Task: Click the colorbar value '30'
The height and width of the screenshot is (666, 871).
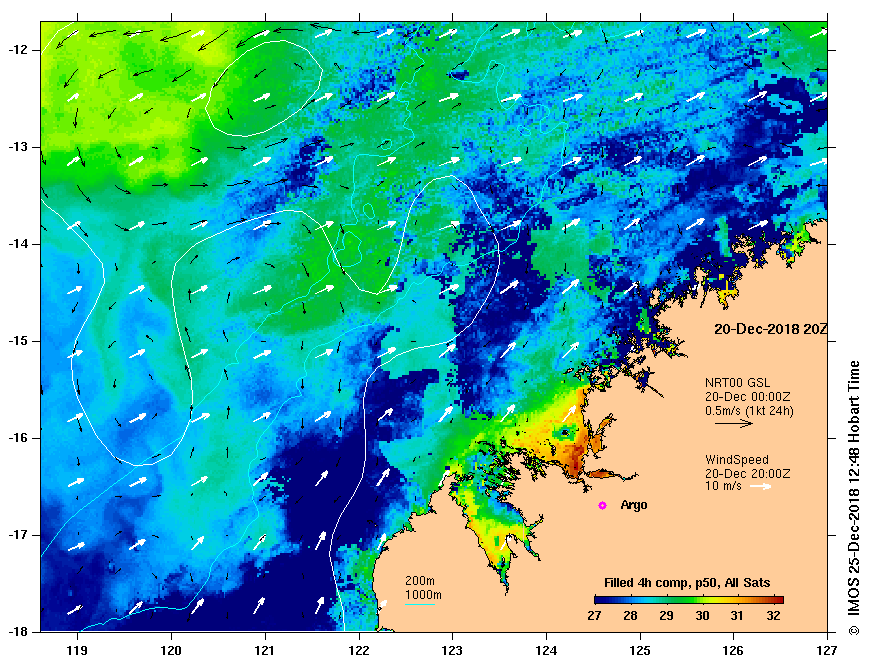Action: point(702,615)
